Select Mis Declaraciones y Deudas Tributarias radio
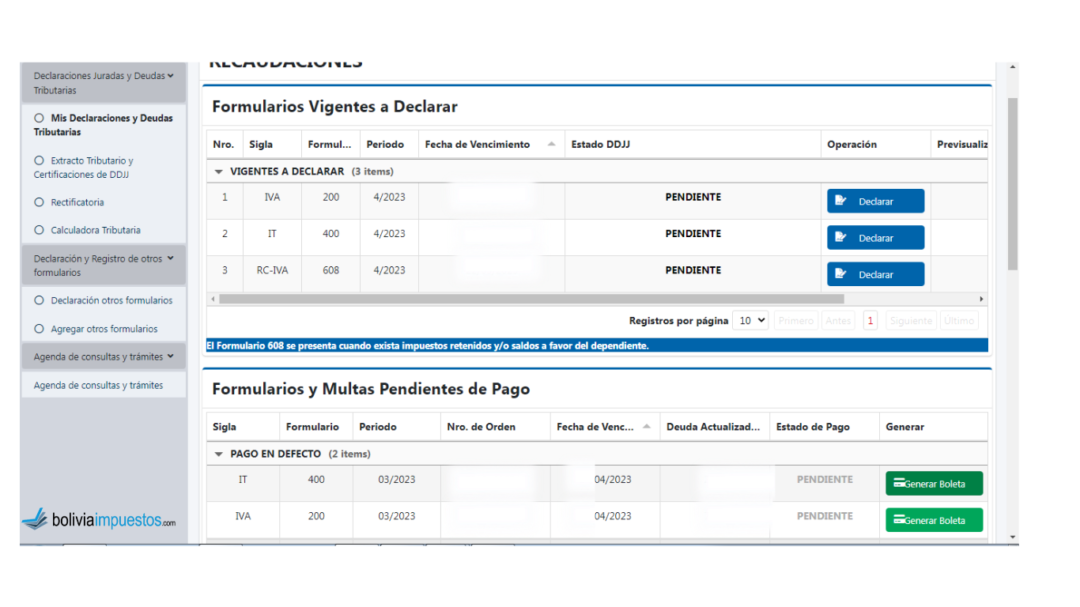 [x=40, y=118]
